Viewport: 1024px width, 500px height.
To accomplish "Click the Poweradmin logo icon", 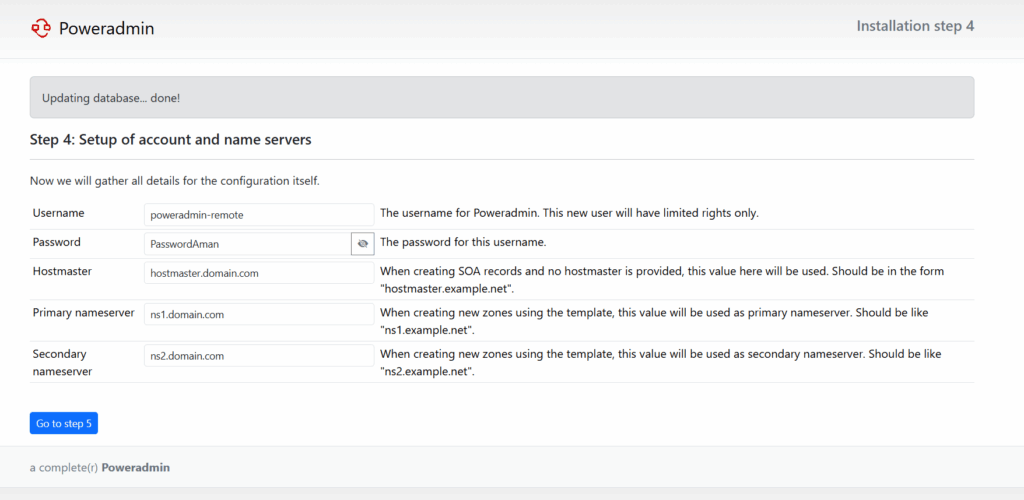I will [40, 28].
